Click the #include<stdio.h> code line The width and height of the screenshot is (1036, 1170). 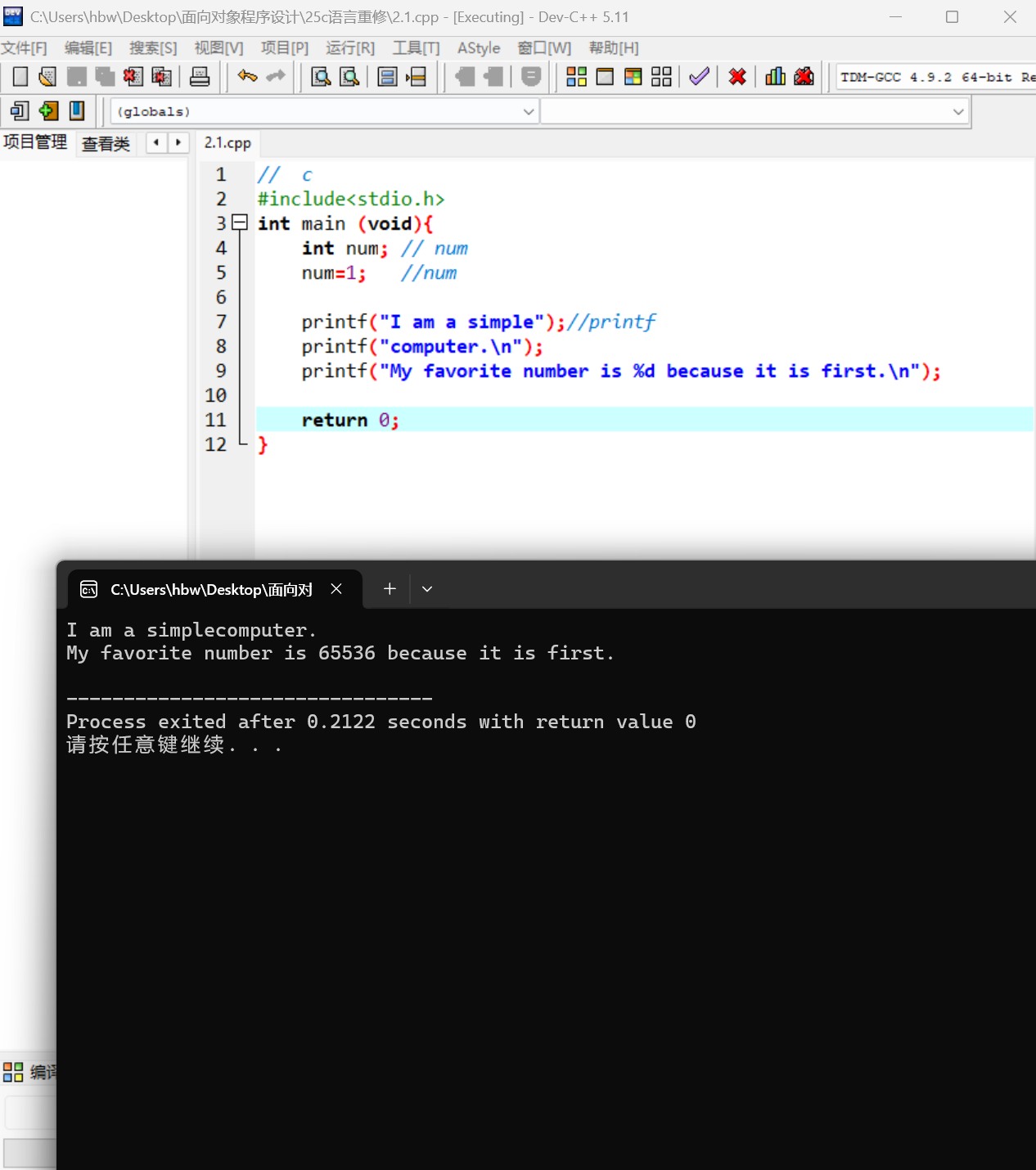(351, 199)
